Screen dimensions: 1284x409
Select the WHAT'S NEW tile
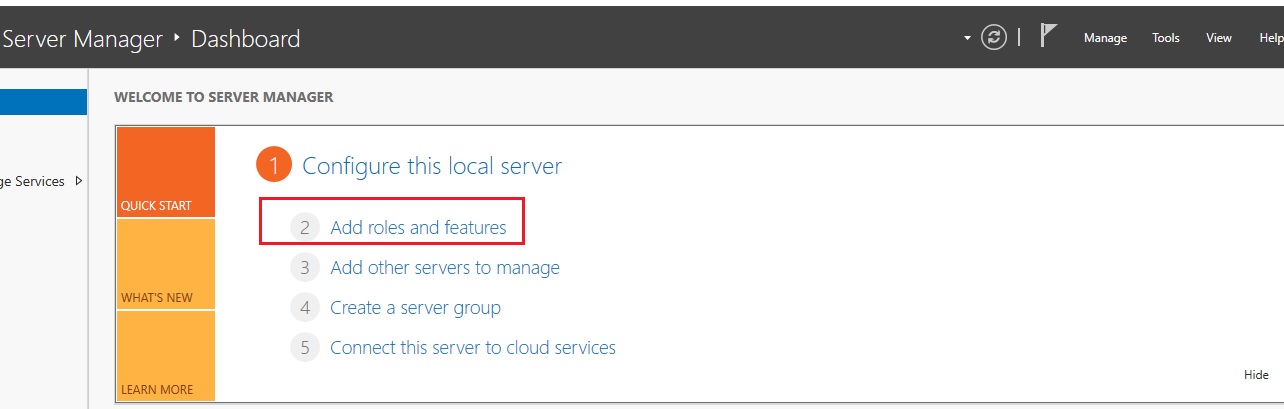tap(166, 264)
